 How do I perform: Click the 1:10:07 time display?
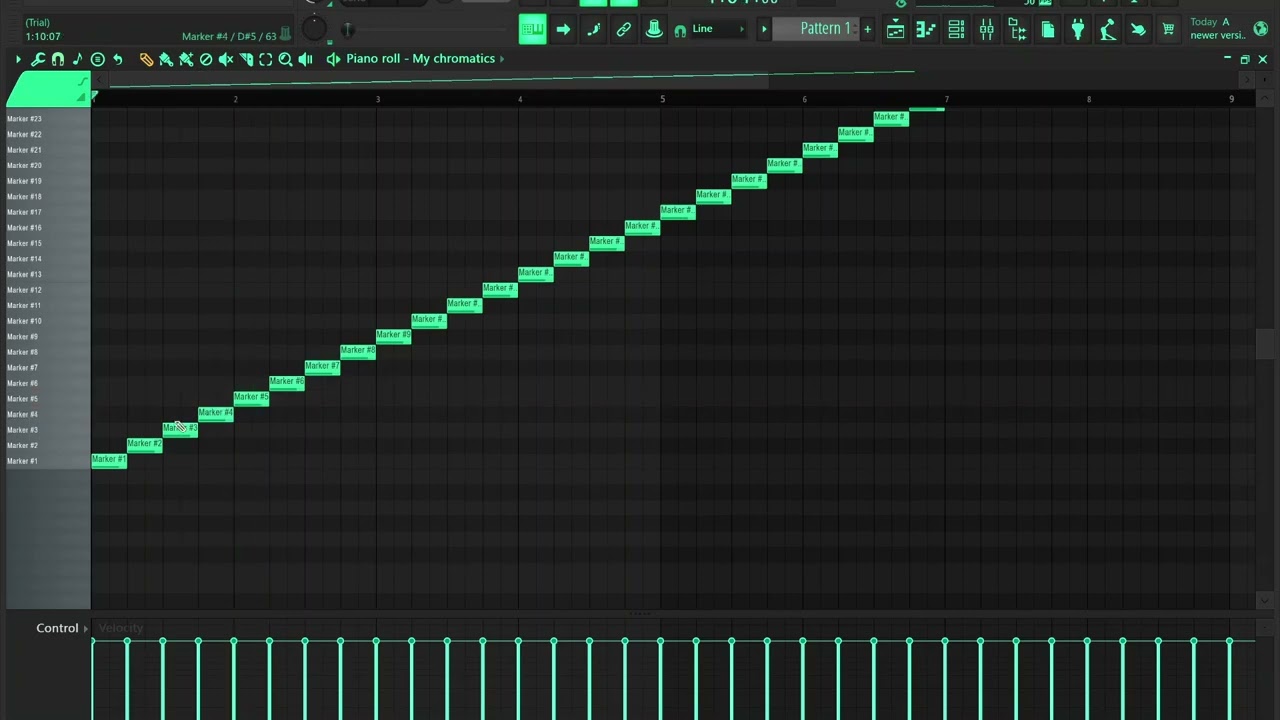43,37
